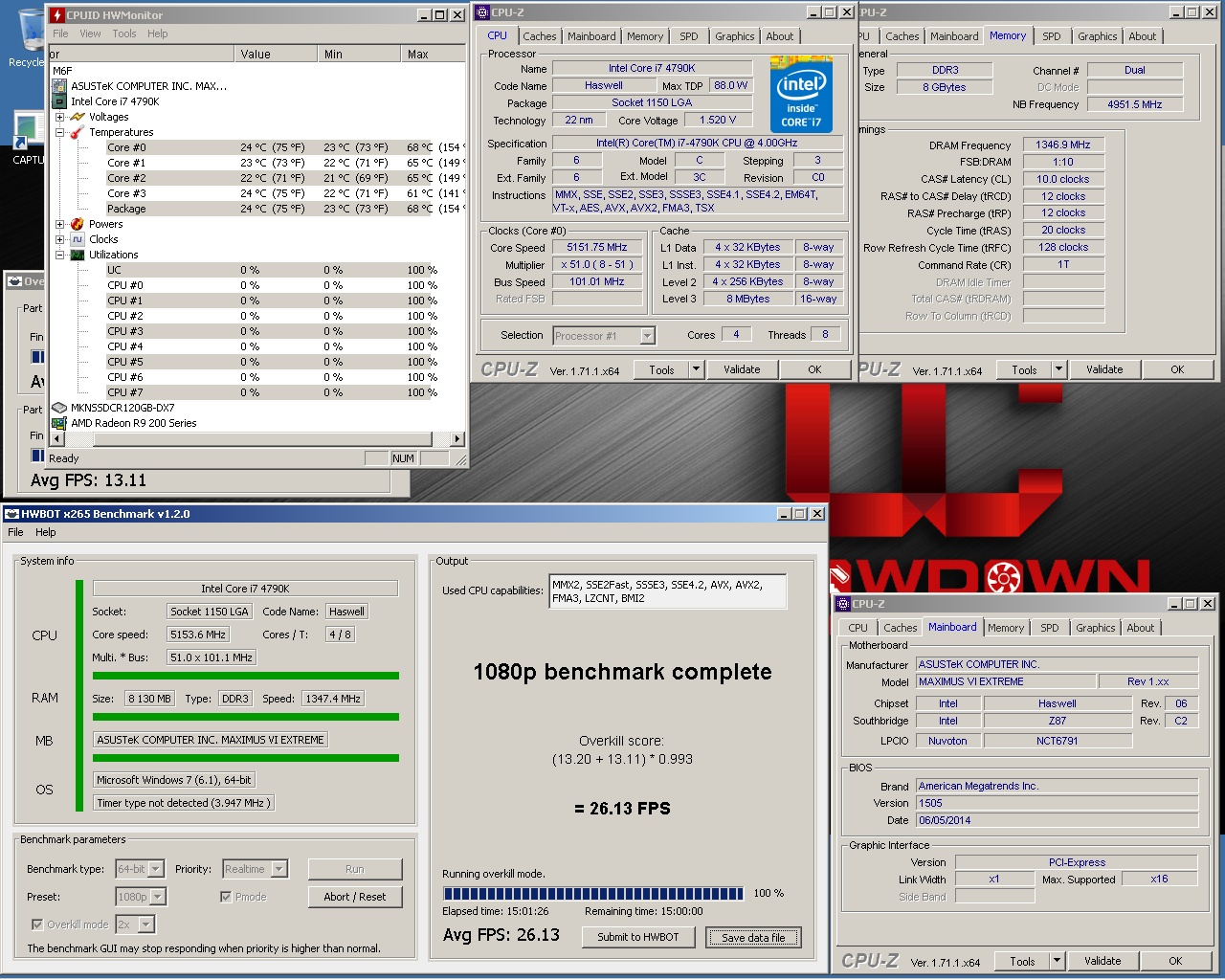Click Validate in the CPU-Z CPU window
Image resolution: width=1225 pixels, height=980 pixels.
tap(742, 369)
